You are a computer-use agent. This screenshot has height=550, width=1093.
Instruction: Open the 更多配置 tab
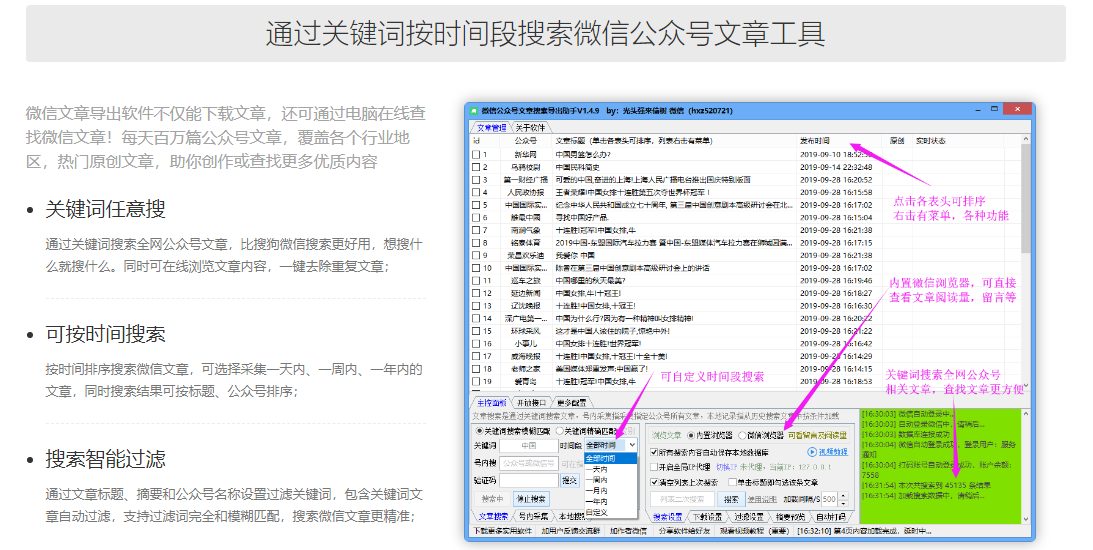pos(572,403)
